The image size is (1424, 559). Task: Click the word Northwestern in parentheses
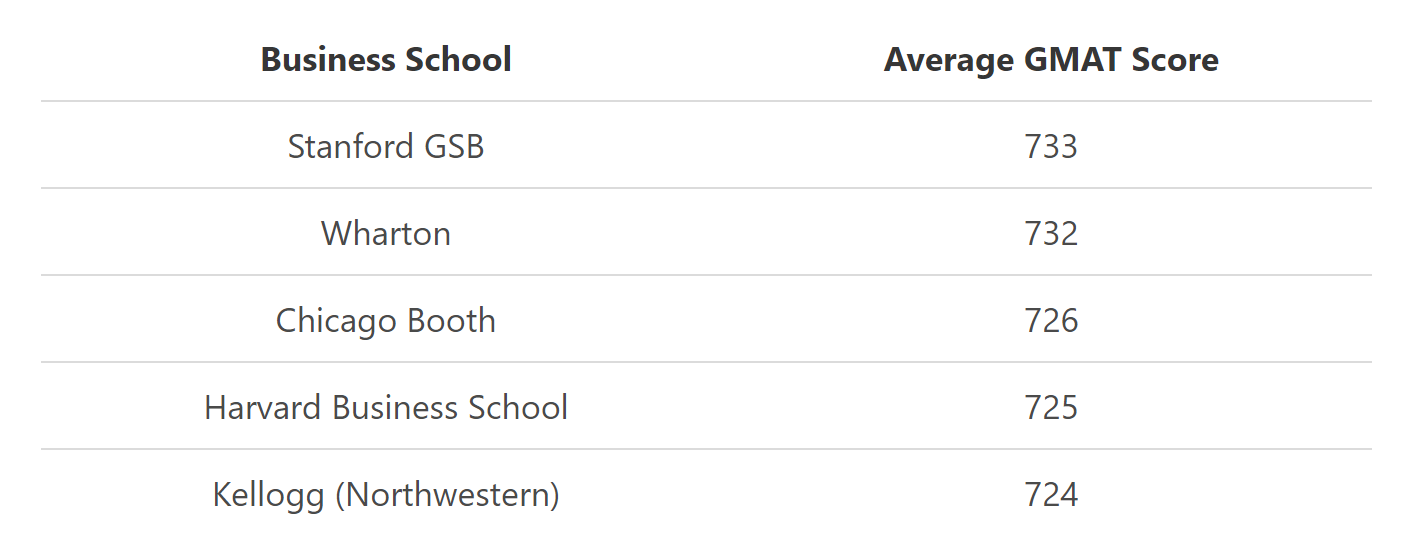point(446,495)
